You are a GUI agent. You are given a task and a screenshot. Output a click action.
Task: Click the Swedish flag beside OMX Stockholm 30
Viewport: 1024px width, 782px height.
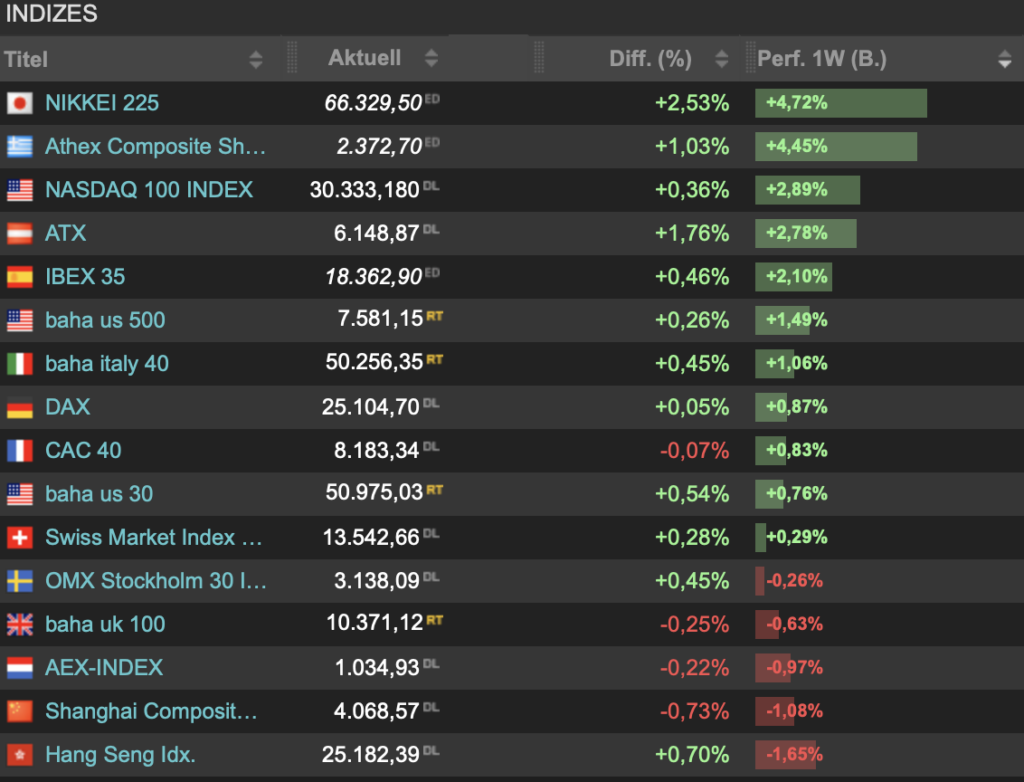pyautogui.click(x=20, y=581)
